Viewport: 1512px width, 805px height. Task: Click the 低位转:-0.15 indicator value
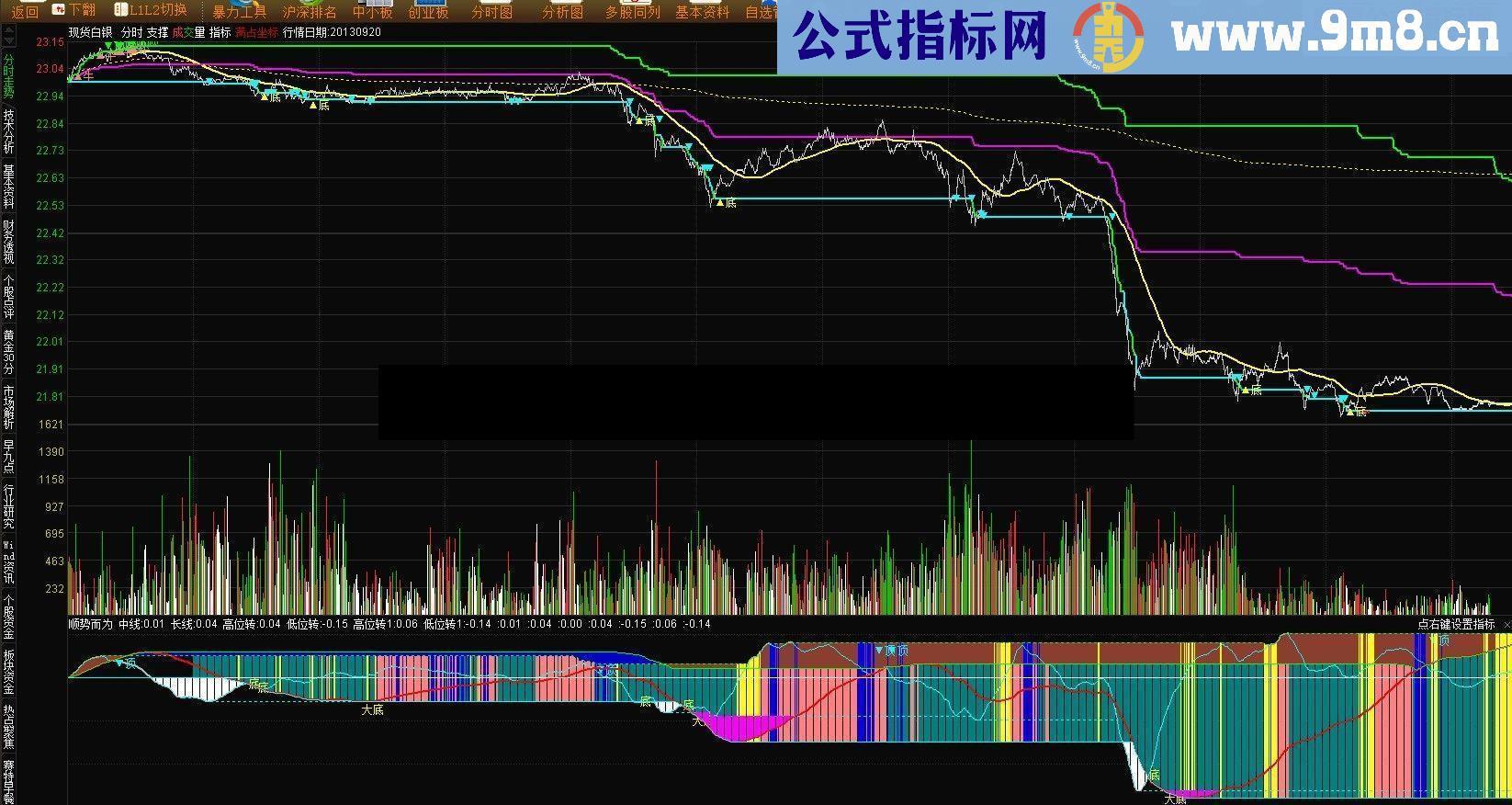[317, 624]
